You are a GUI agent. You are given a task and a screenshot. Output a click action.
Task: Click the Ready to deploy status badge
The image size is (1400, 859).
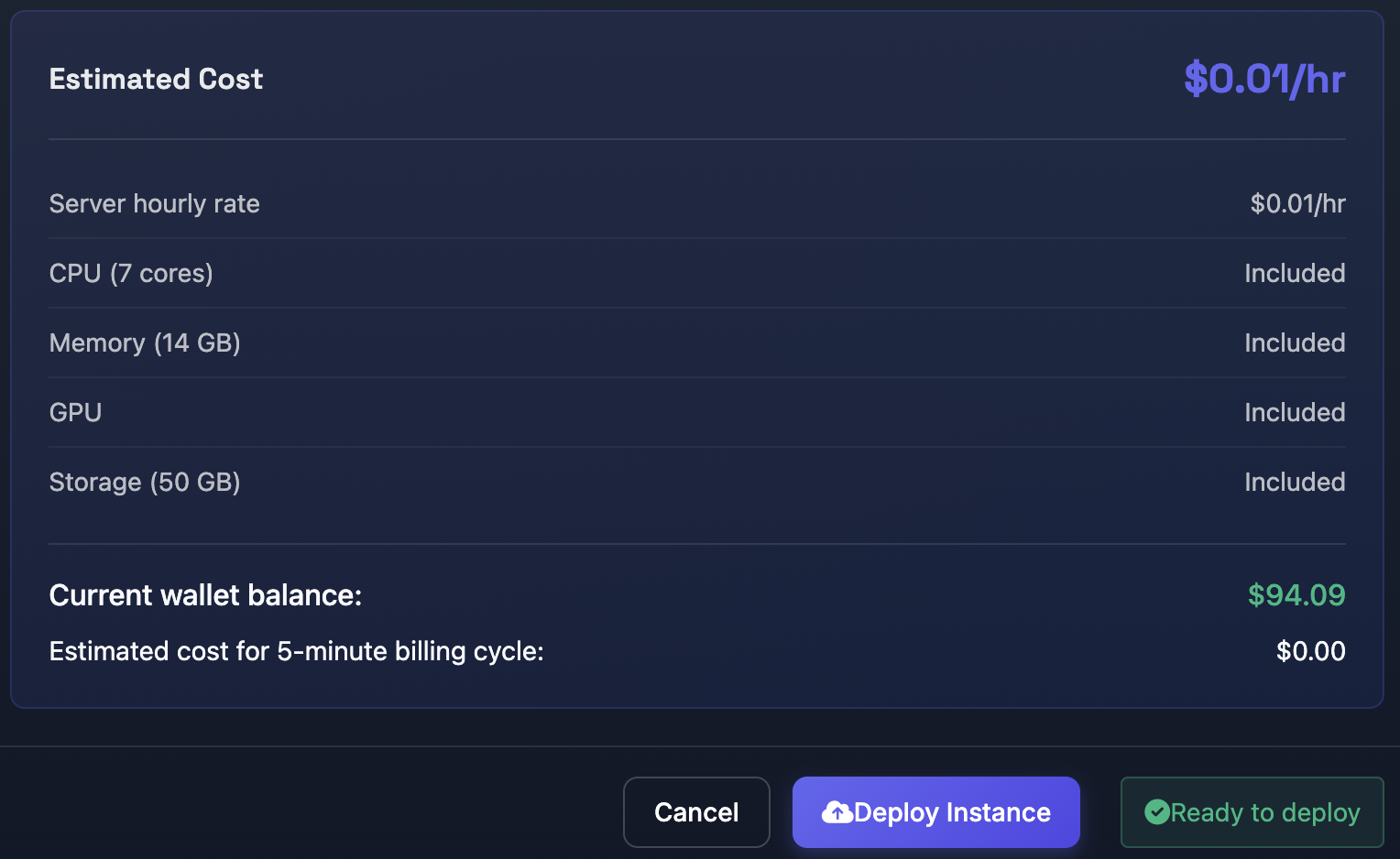coord(1252,811)
